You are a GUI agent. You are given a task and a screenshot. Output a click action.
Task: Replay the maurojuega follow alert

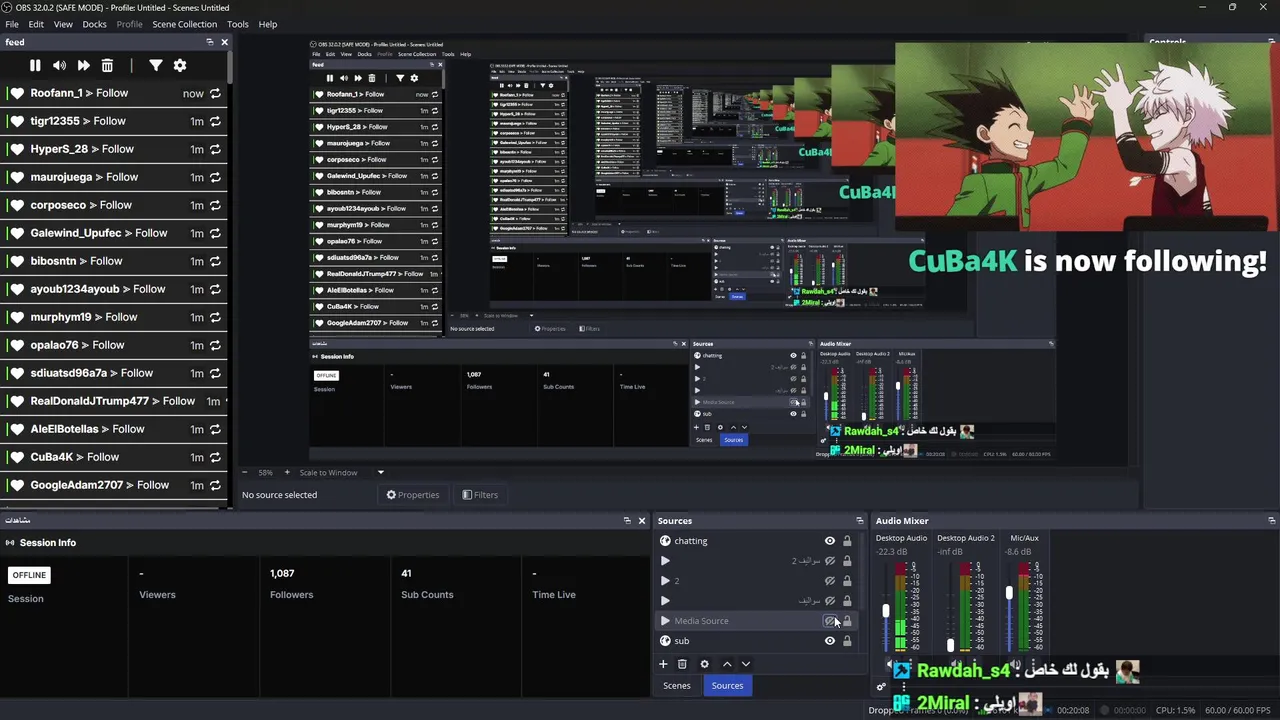click(215, 177)
